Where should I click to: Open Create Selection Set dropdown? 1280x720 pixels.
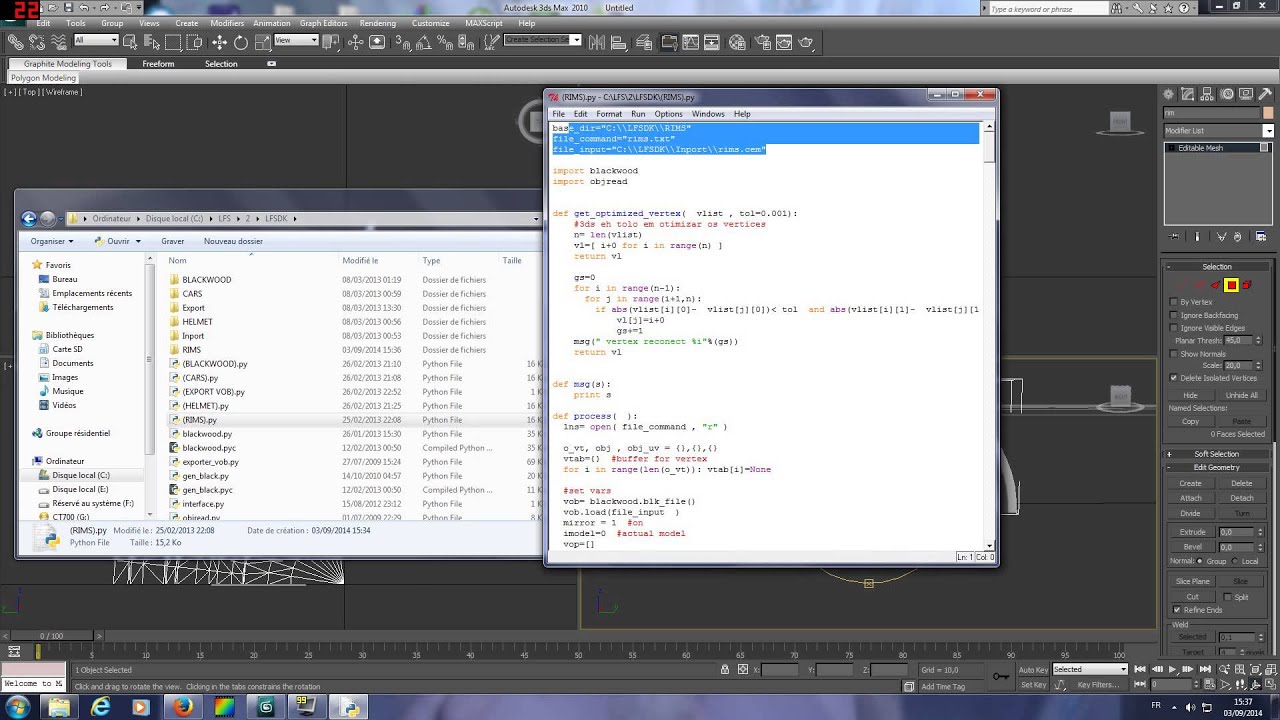(x=542, y=41)
